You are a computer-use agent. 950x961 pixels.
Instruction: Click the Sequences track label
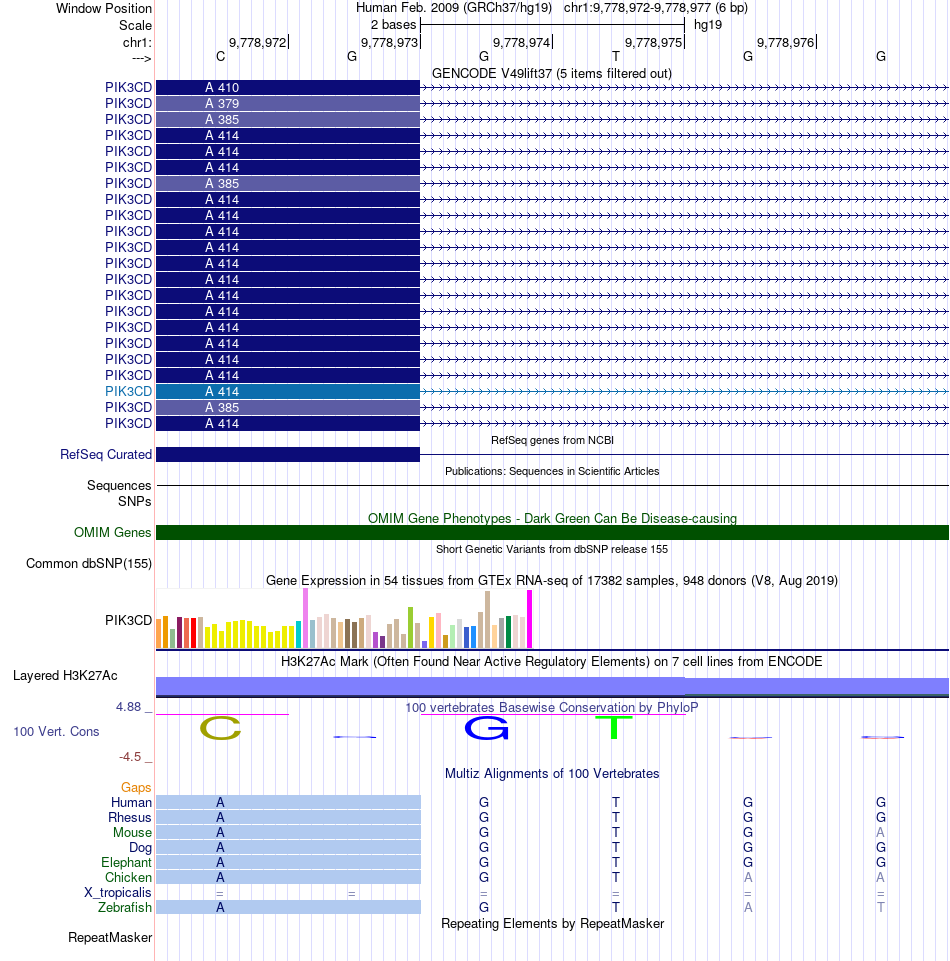tap(119, 485)
